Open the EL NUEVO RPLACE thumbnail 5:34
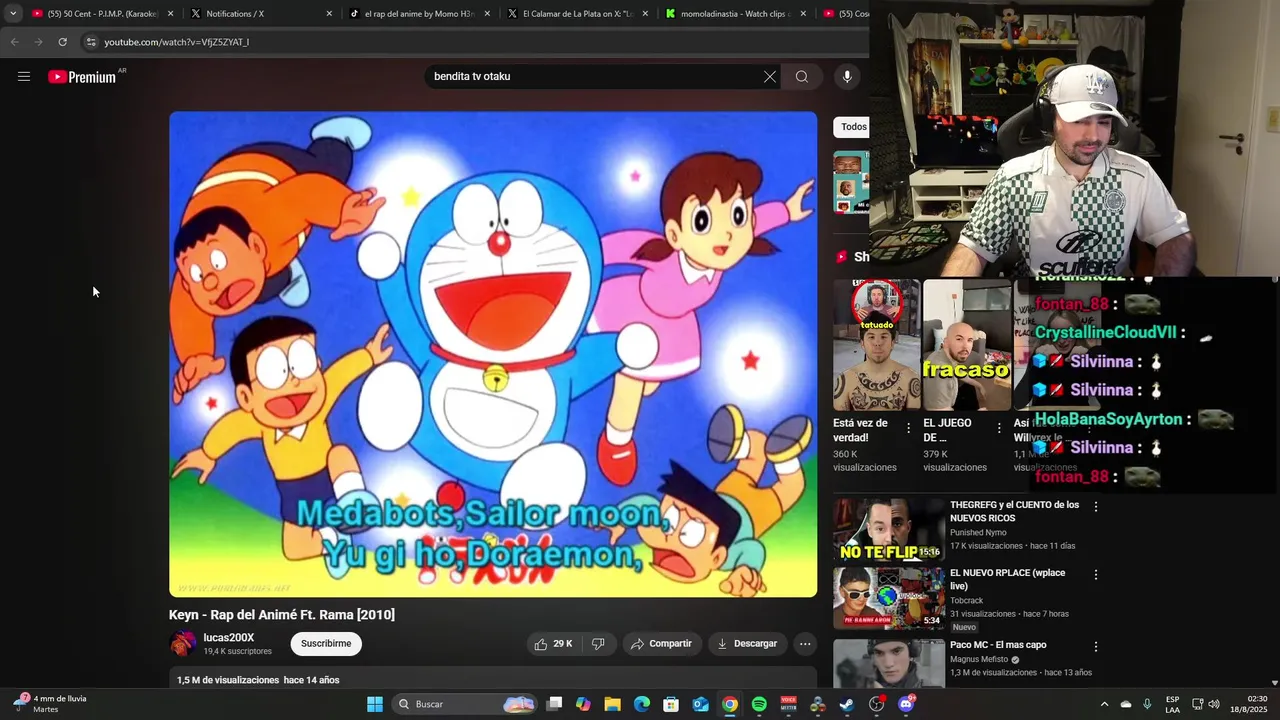Screen dimensions: 1280x720 (889, 598)
